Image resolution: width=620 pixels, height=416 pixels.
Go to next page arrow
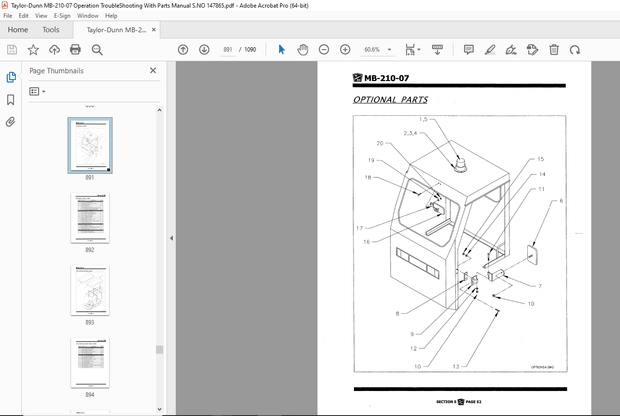tap(204, 49)
